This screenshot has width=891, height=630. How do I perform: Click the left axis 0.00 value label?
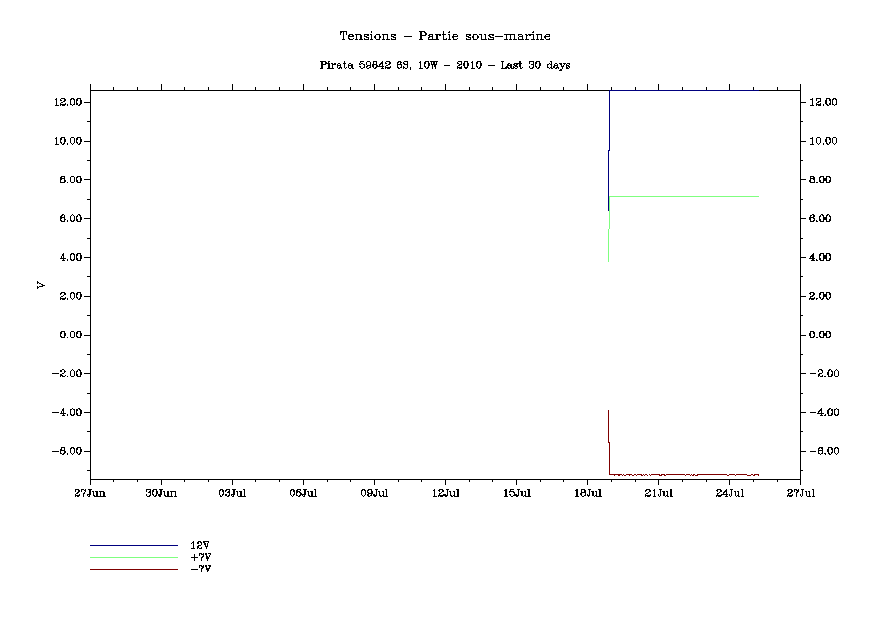point(68,335)
